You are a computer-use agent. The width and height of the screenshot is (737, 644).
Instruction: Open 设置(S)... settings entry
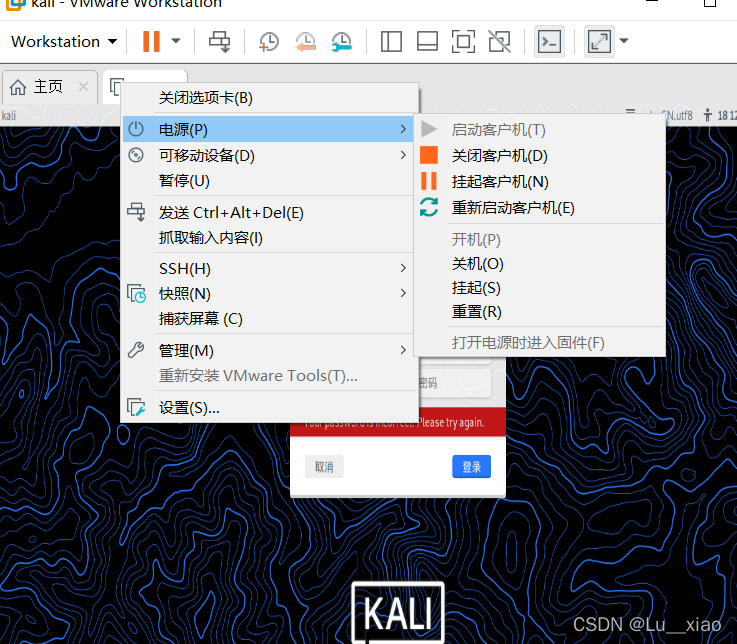(x=268, y=408)
